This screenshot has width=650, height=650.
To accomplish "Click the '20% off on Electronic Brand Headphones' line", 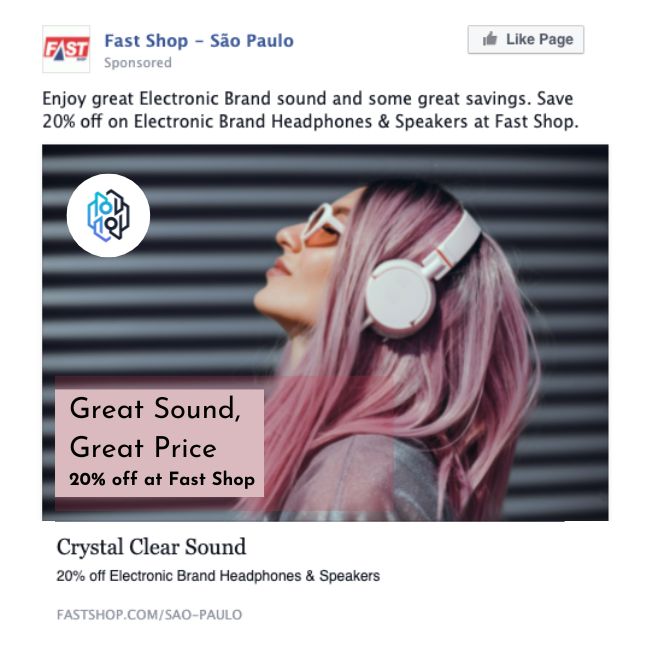I will click(x=310, y=121).
